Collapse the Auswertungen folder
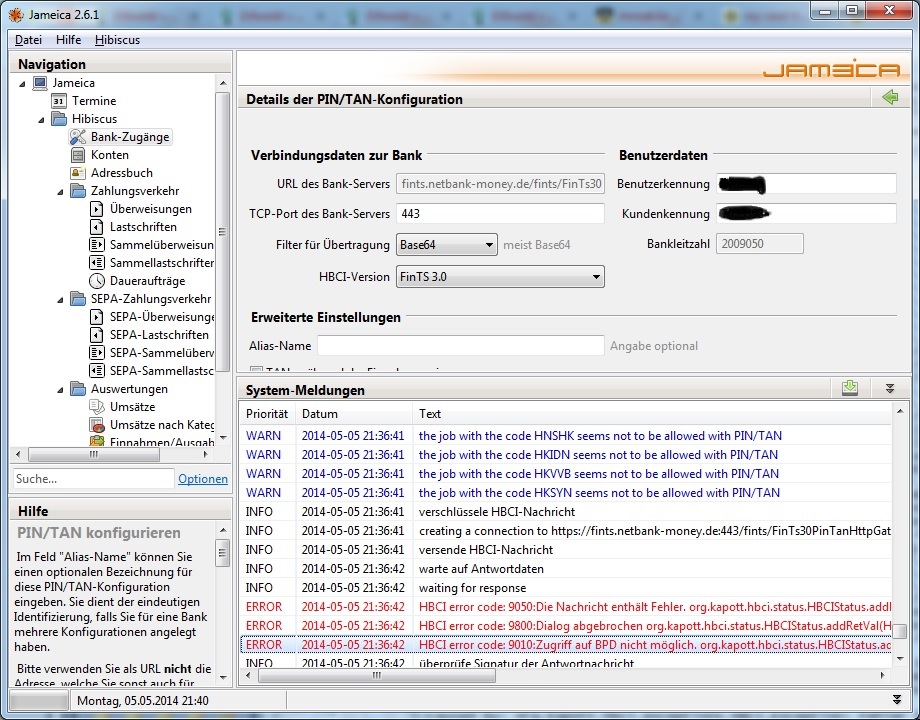The height and width of the screenshot is (720, 920). (x=60, y=390)
